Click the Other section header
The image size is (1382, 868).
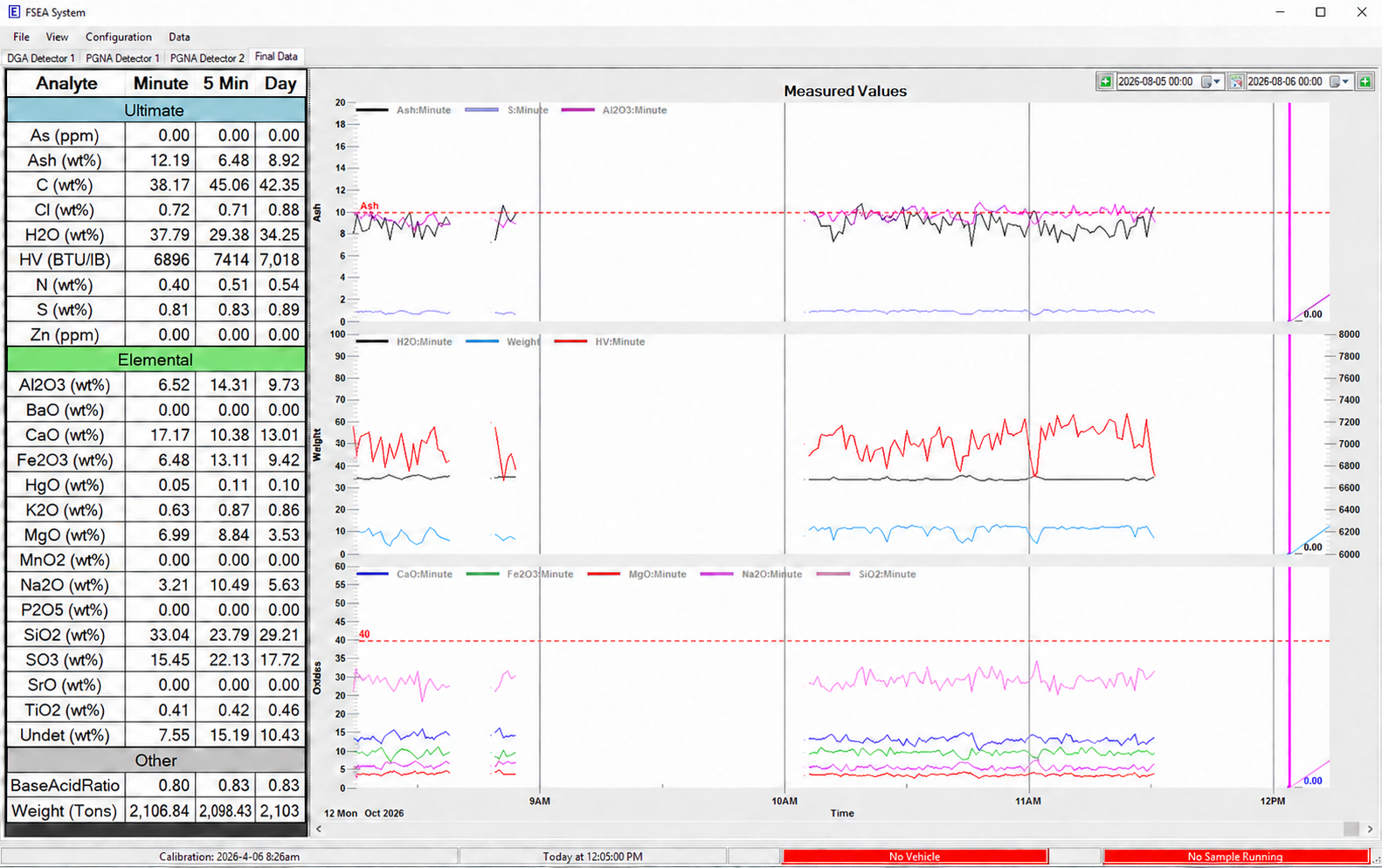[x=155, y=761]
